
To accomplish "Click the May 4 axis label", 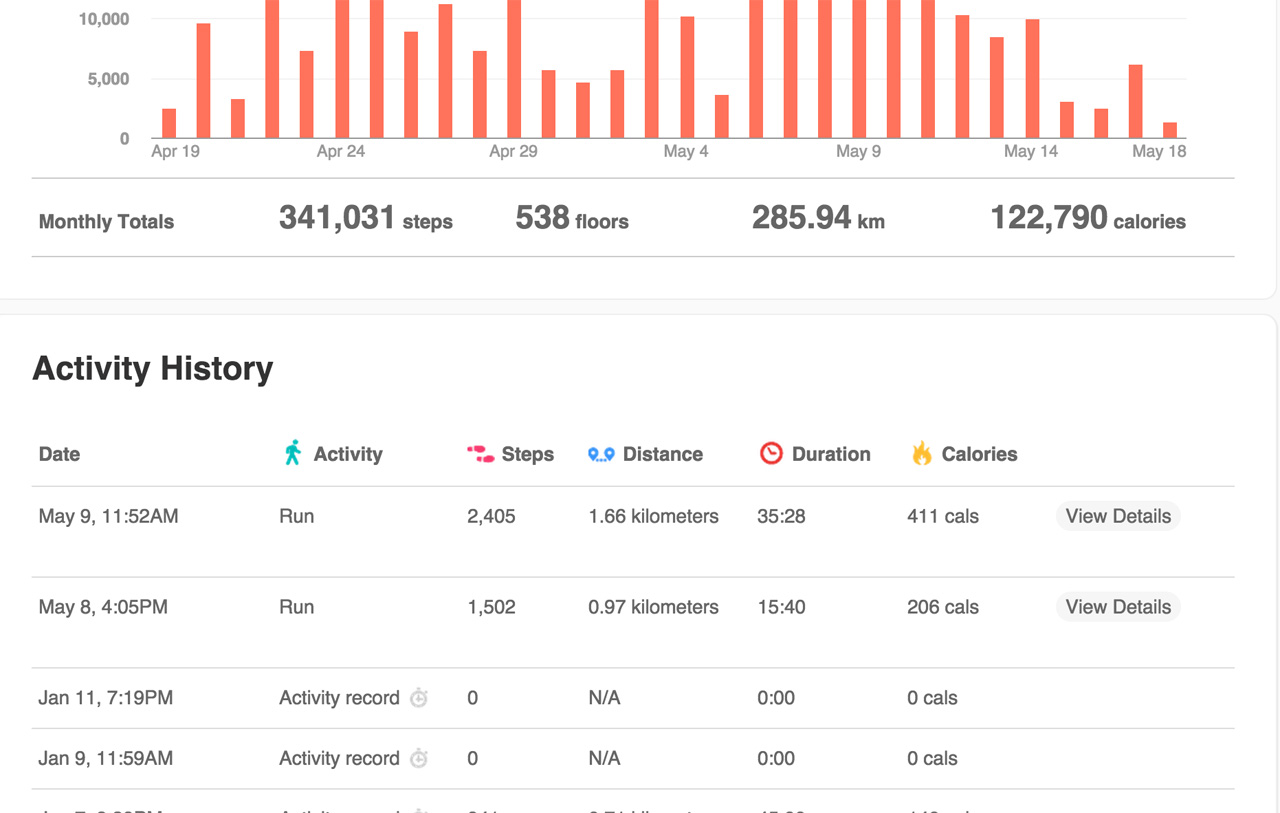I will click(x=686, y=152).
